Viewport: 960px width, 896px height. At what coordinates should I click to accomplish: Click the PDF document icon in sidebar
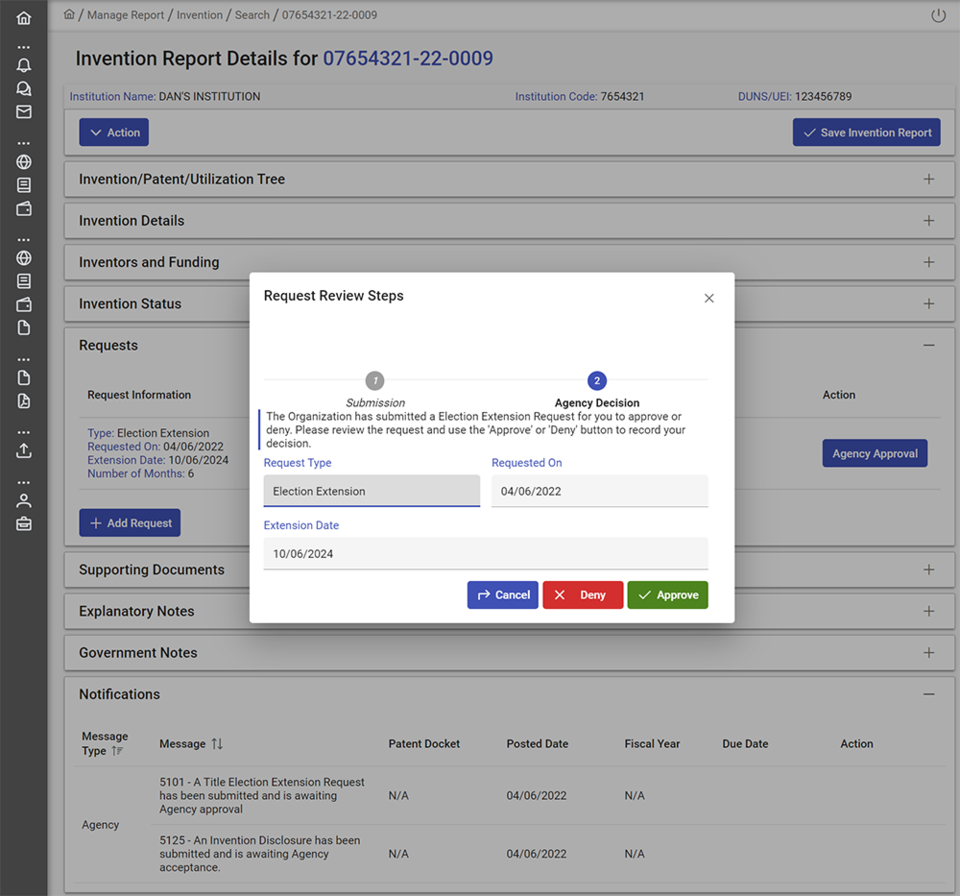coord(24,401)
